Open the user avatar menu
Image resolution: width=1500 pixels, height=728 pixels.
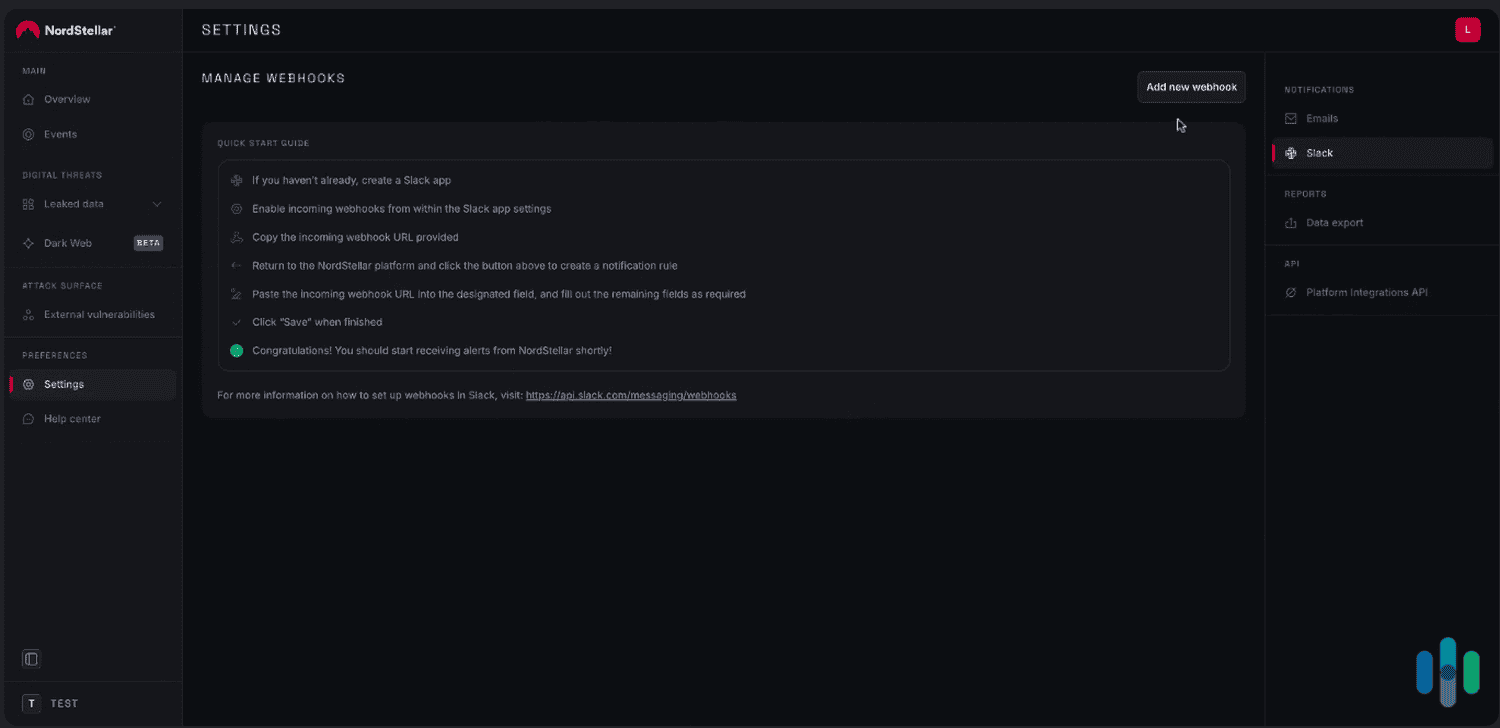point(1467,30)
